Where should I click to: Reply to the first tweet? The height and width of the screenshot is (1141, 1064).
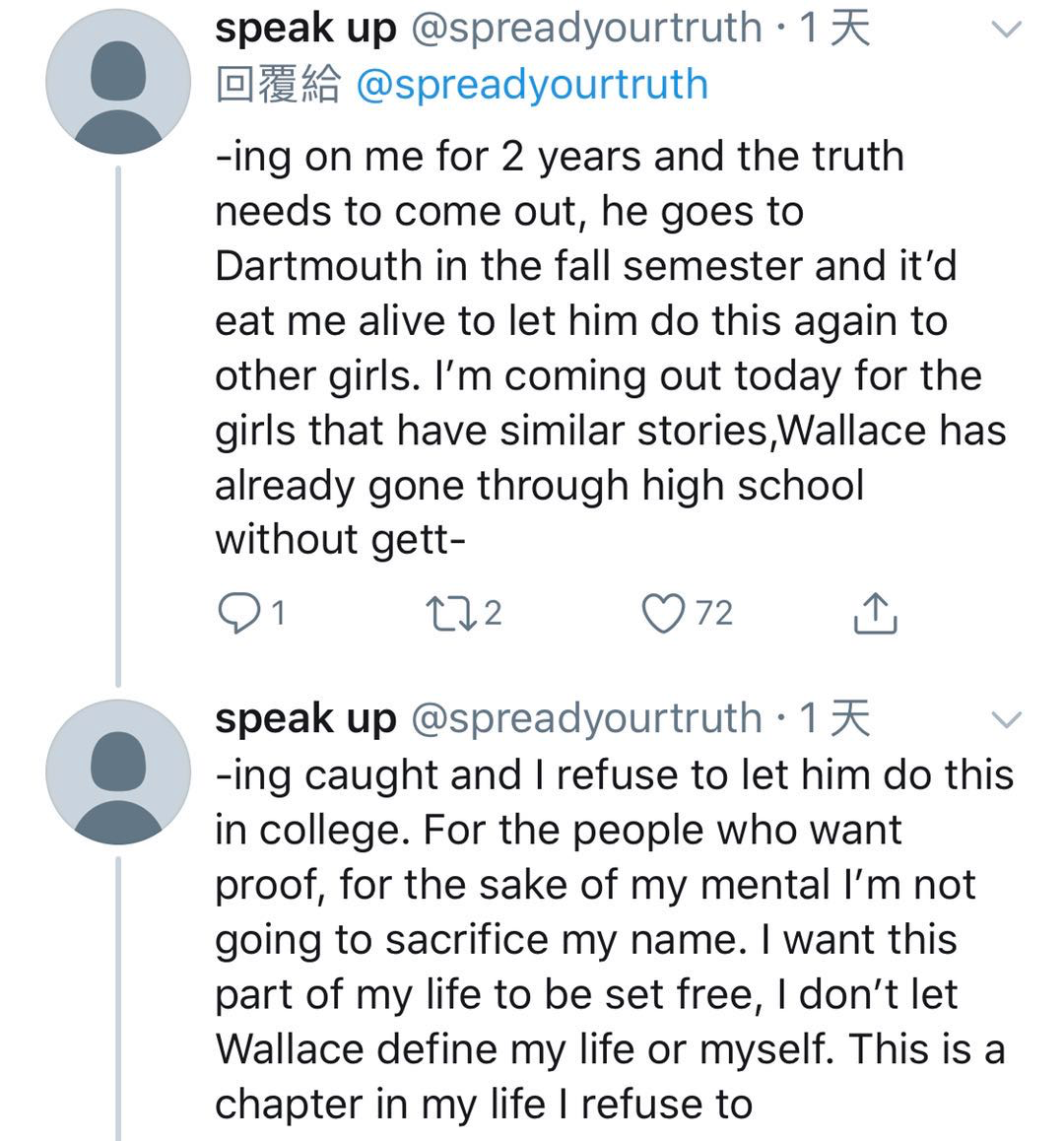coord(234,614)
